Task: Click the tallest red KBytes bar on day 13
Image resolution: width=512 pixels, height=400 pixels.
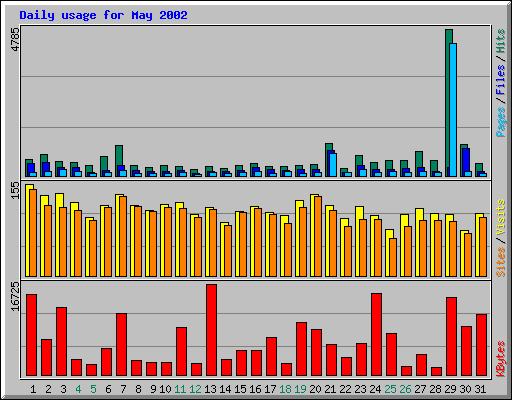Action: click(211, 330)
